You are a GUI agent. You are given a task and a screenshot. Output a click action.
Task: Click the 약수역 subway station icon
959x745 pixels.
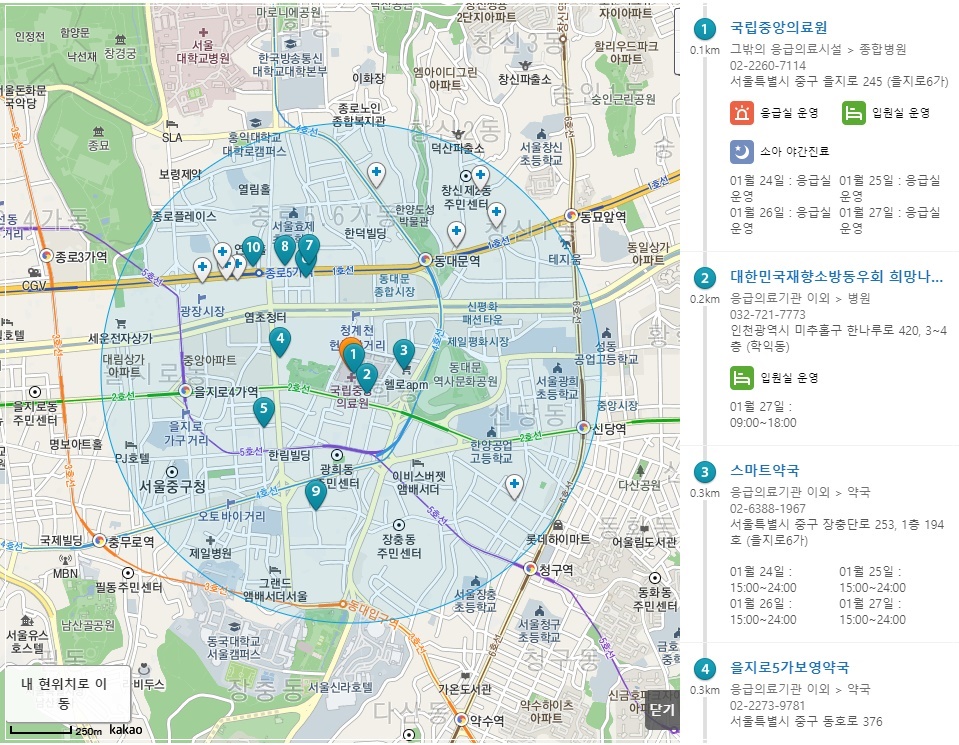(x=462, y=719)
